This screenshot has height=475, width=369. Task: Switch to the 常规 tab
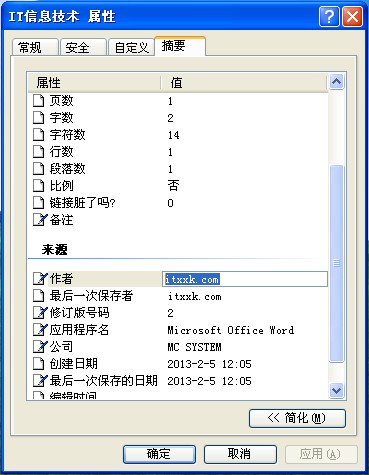pos(35,47)
